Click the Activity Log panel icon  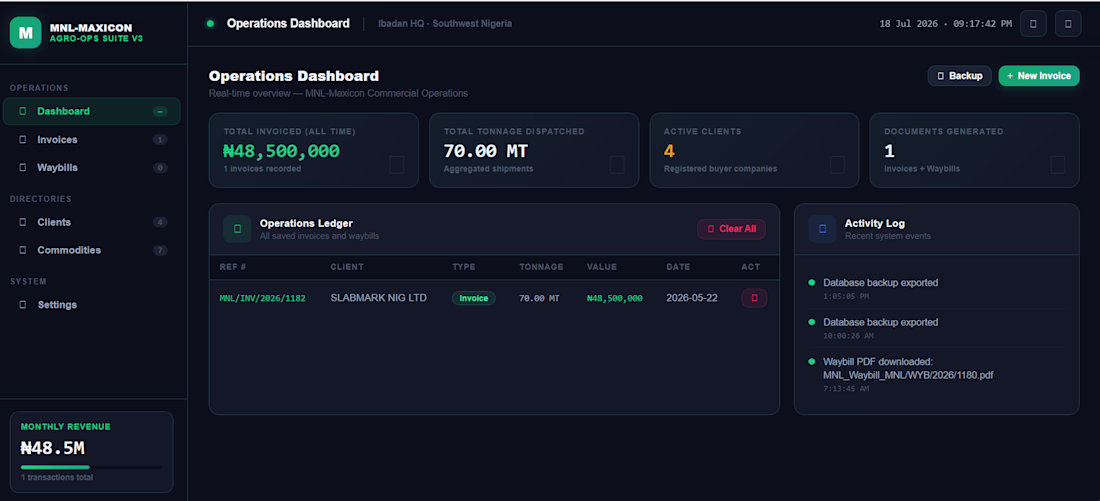coord(822,229)
